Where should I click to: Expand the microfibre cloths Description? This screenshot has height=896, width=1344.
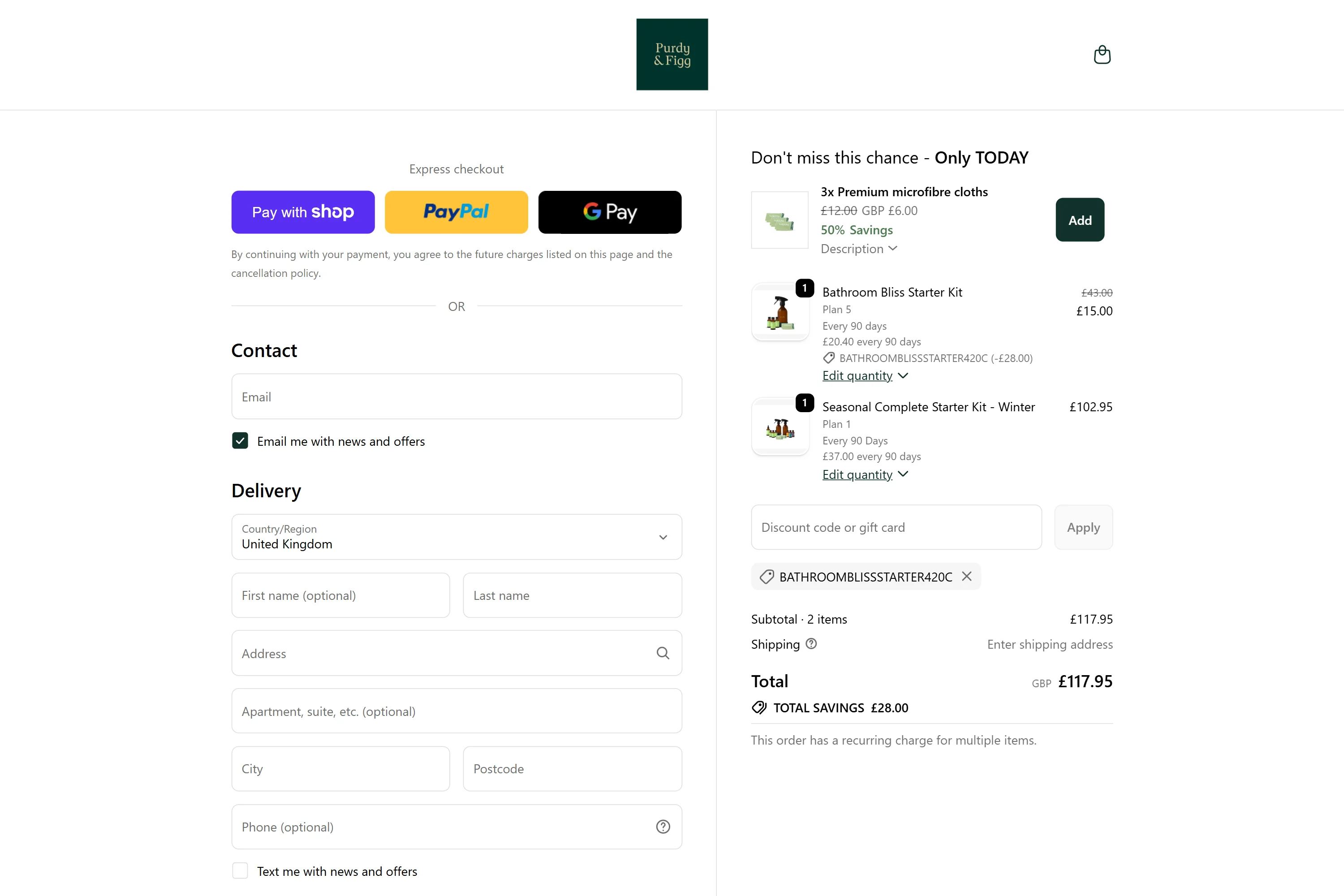(x=858, y=249)
